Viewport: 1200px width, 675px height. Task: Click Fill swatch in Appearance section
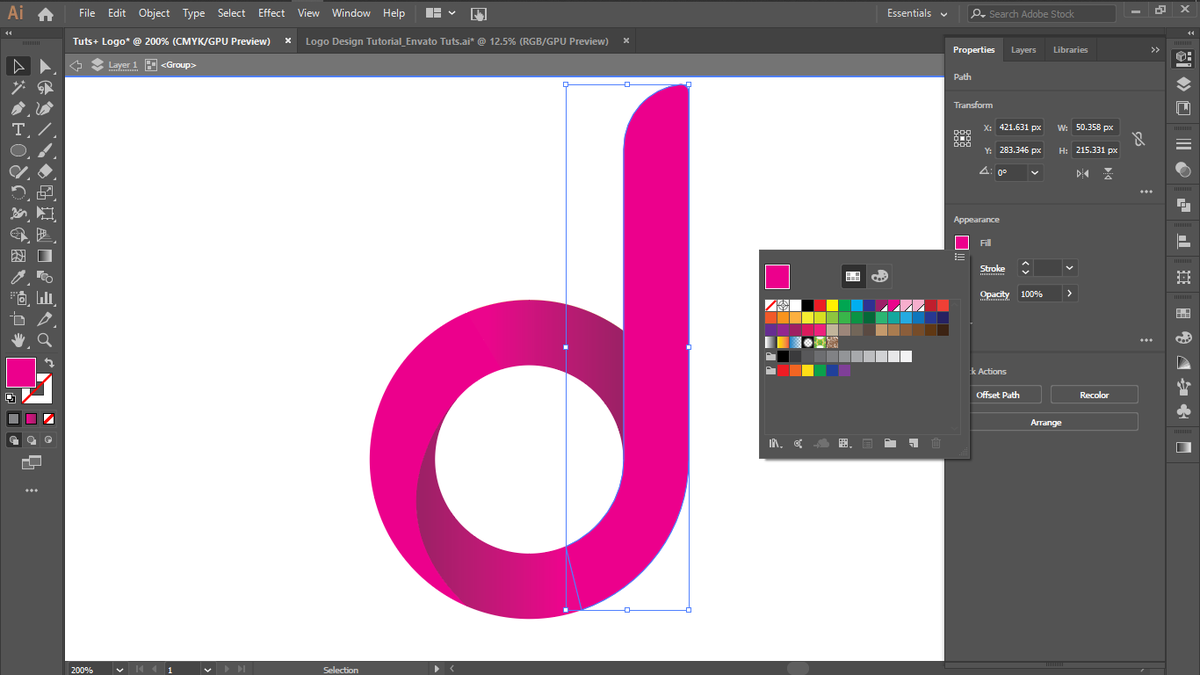[x=962, y=243]
